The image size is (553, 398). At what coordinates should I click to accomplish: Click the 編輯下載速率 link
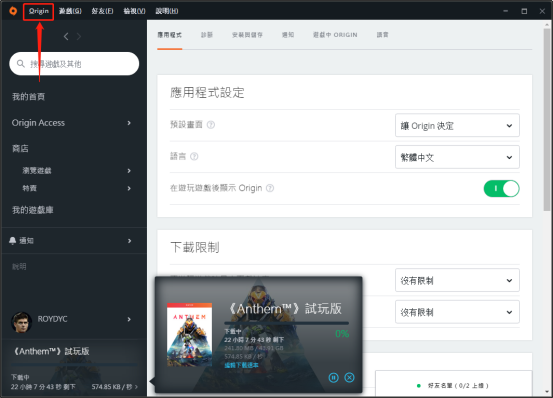pyautogui.click(x=241, y=365)
